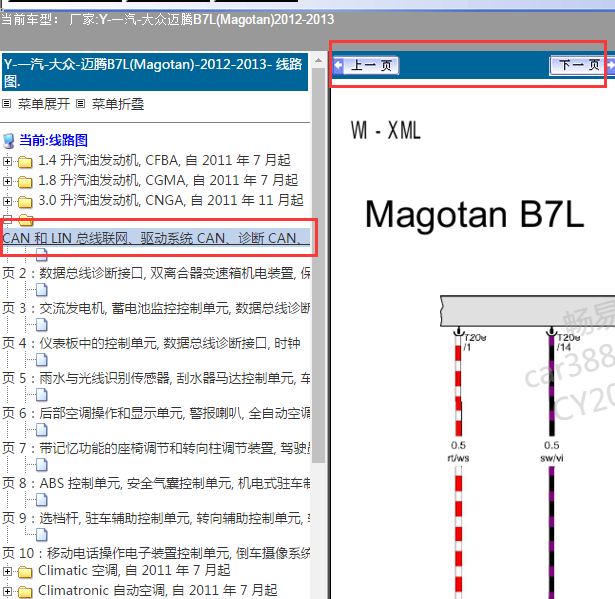The image size is (615, 599).
Task: Select 1.4 升汽油发动机, CFBA entry
Action: click(x=164, y=160)
